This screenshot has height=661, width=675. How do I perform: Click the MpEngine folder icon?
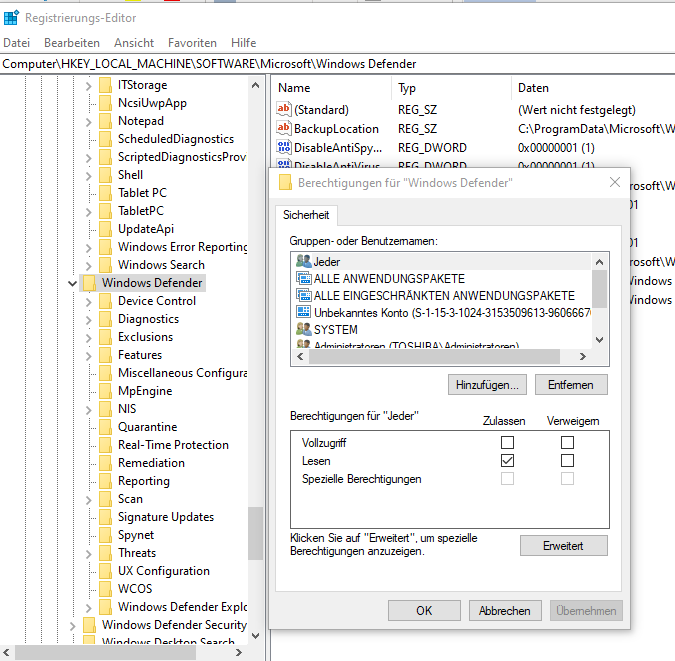coord(105,391)
